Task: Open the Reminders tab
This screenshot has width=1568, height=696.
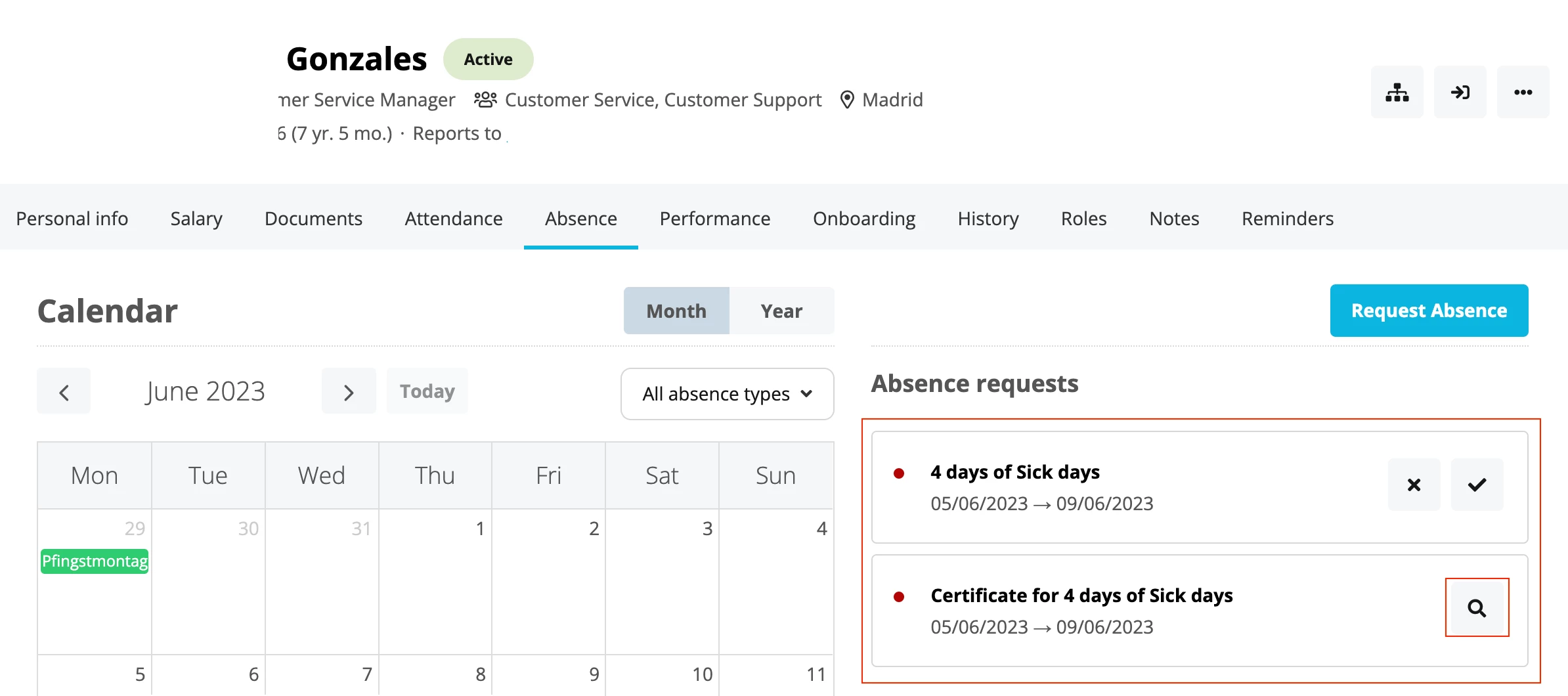Action: 1288,218
